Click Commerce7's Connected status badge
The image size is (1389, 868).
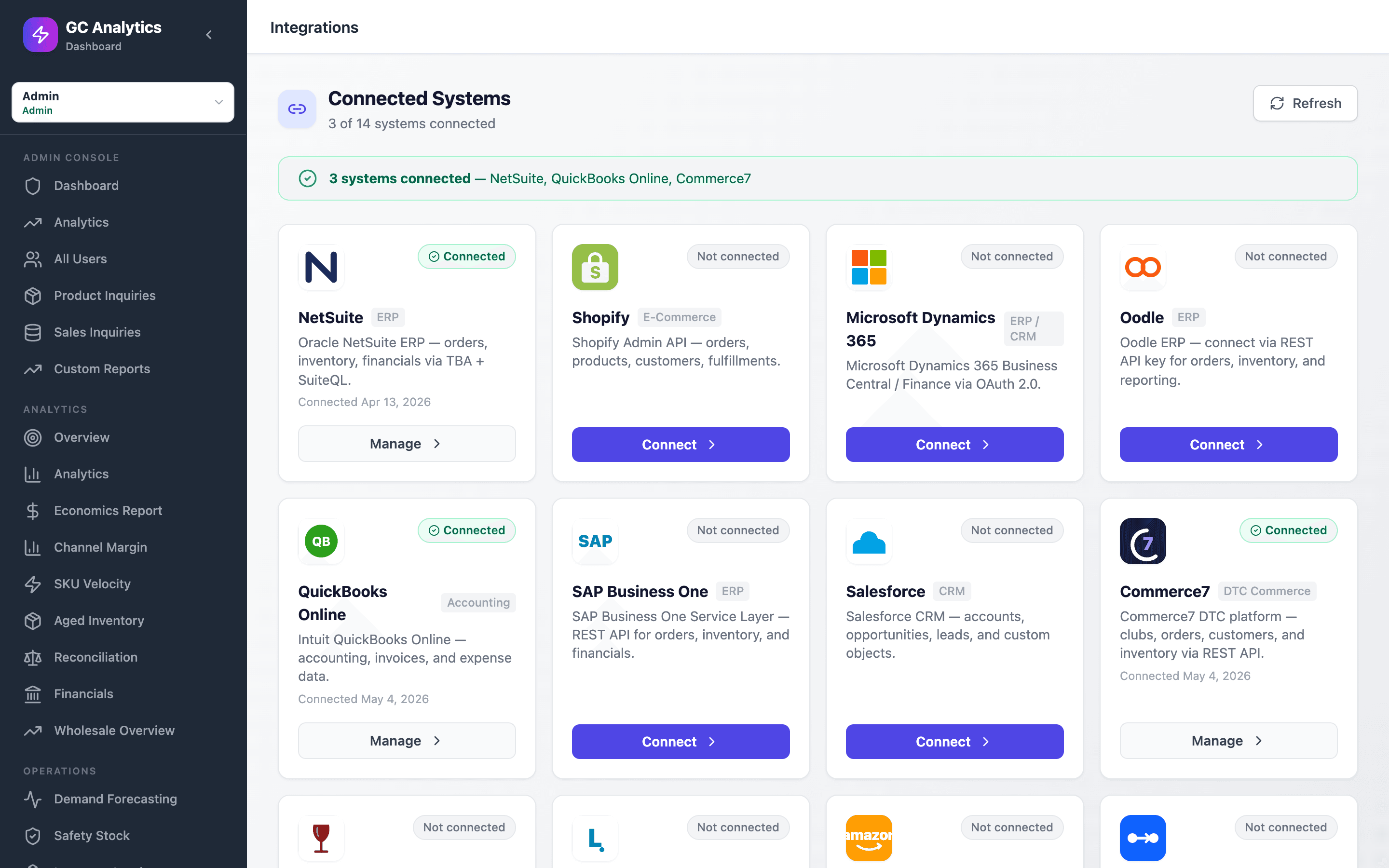pos(1288,530)
